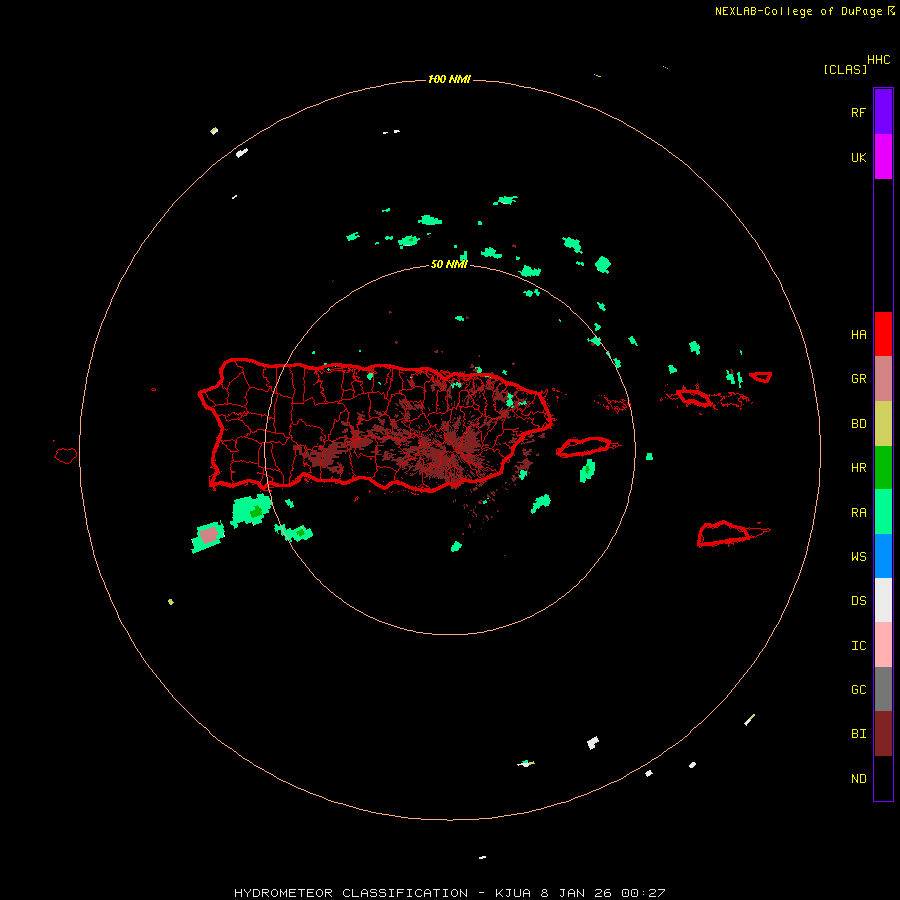Click the white DS legend swatch
Viewport: 900px width, 900px height.
[x=883, y=600]
